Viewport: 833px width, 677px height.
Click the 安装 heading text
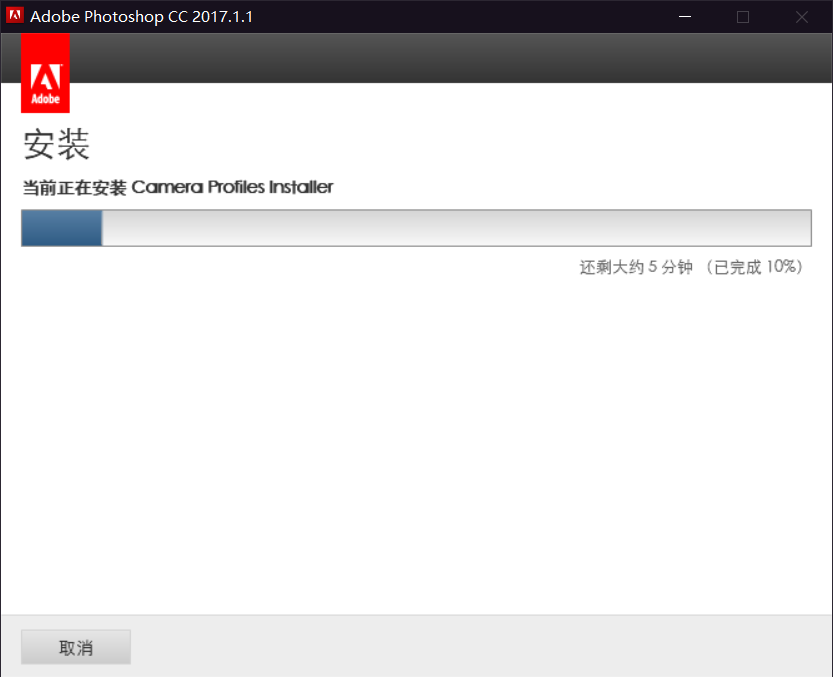point(56,144)
